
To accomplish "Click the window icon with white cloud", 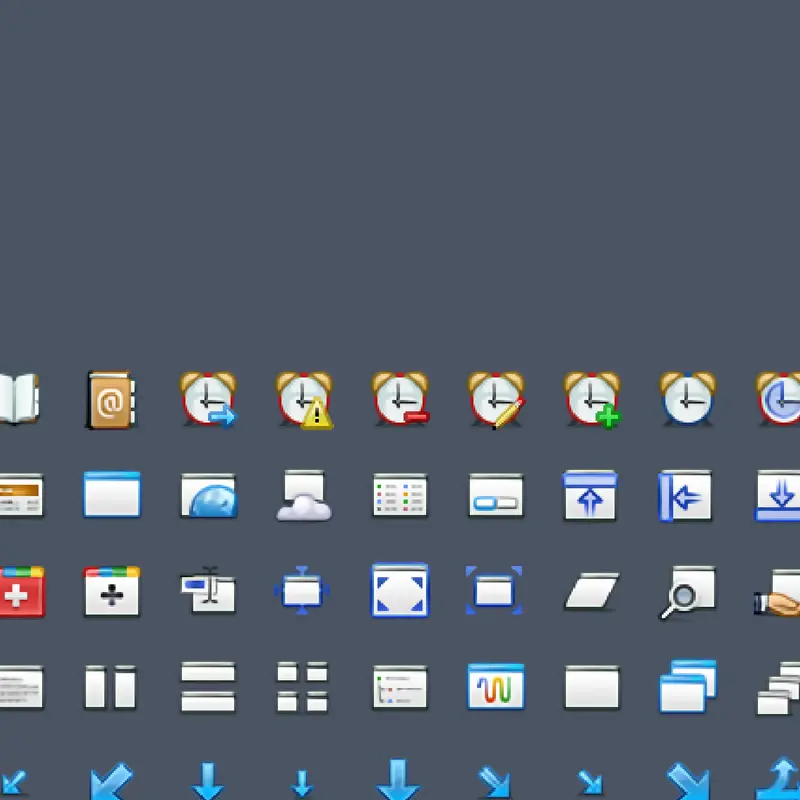I will coord(304,495).
